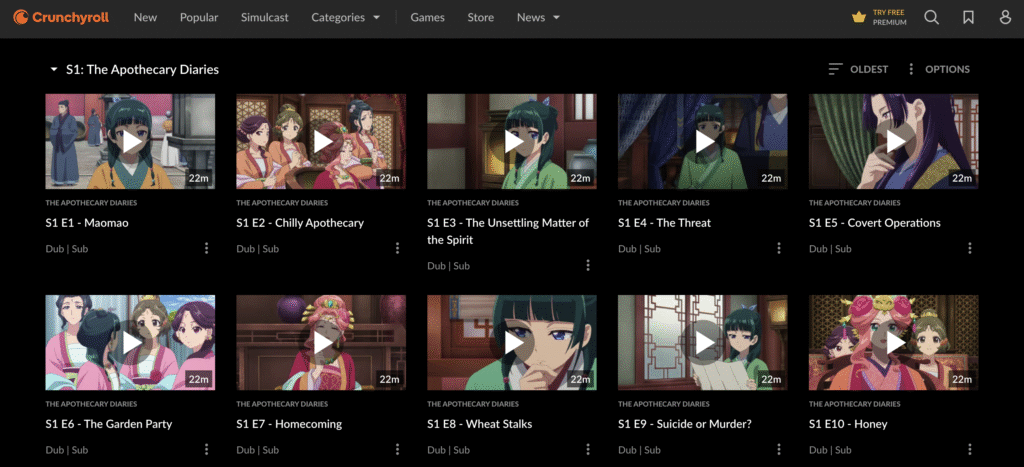Click the premium crown icon
1024x467 pixels.
pyautogui.click(x=859, y=18)
